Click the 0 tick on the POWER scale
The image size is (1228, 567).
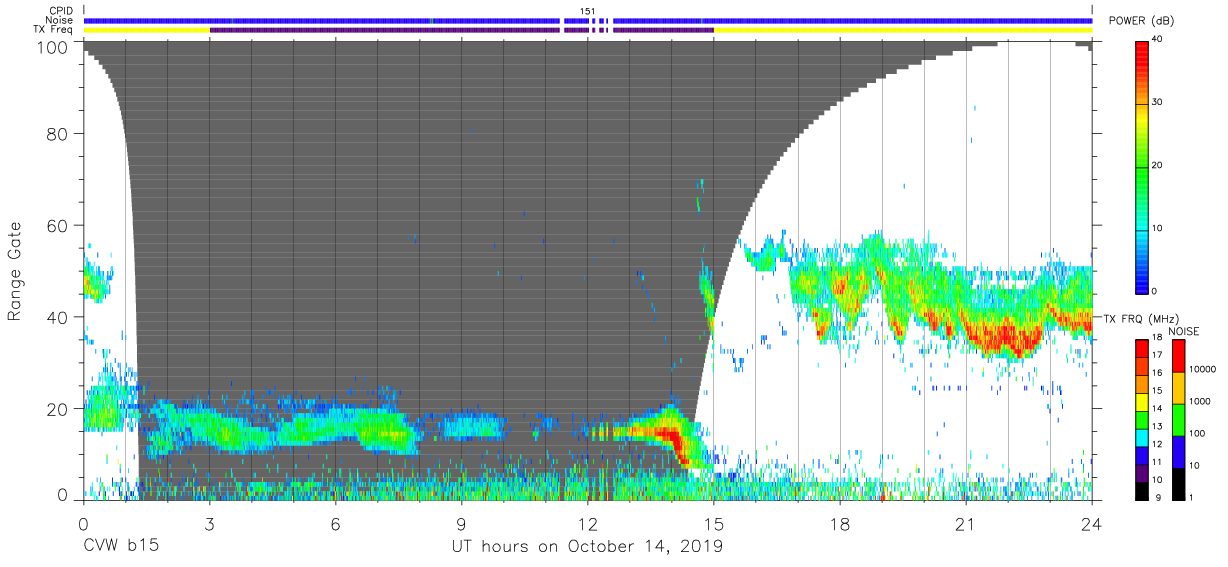coord(1155,291)
